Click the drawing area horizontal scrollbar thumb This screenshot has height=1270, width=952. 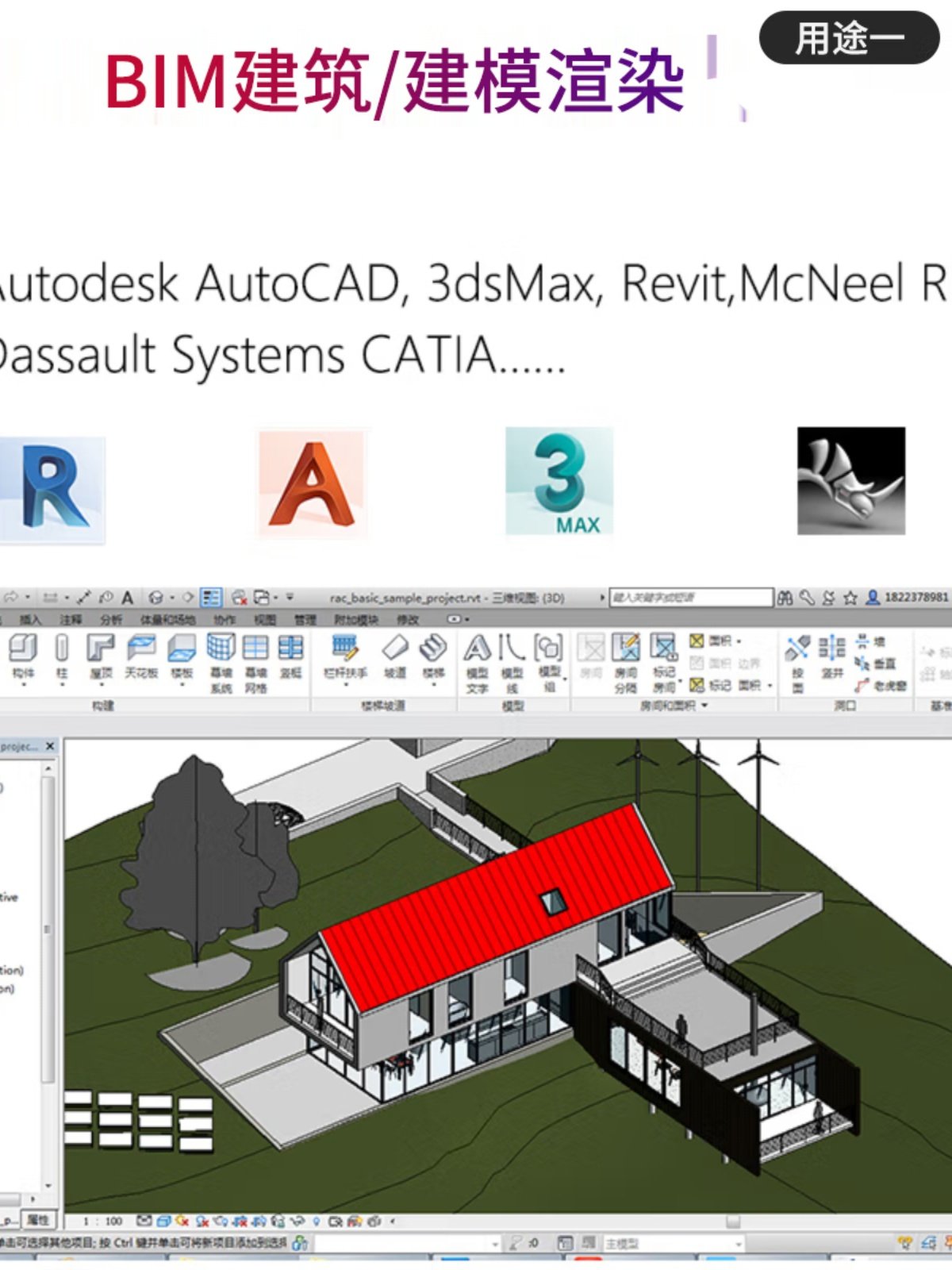[733, 1222]
